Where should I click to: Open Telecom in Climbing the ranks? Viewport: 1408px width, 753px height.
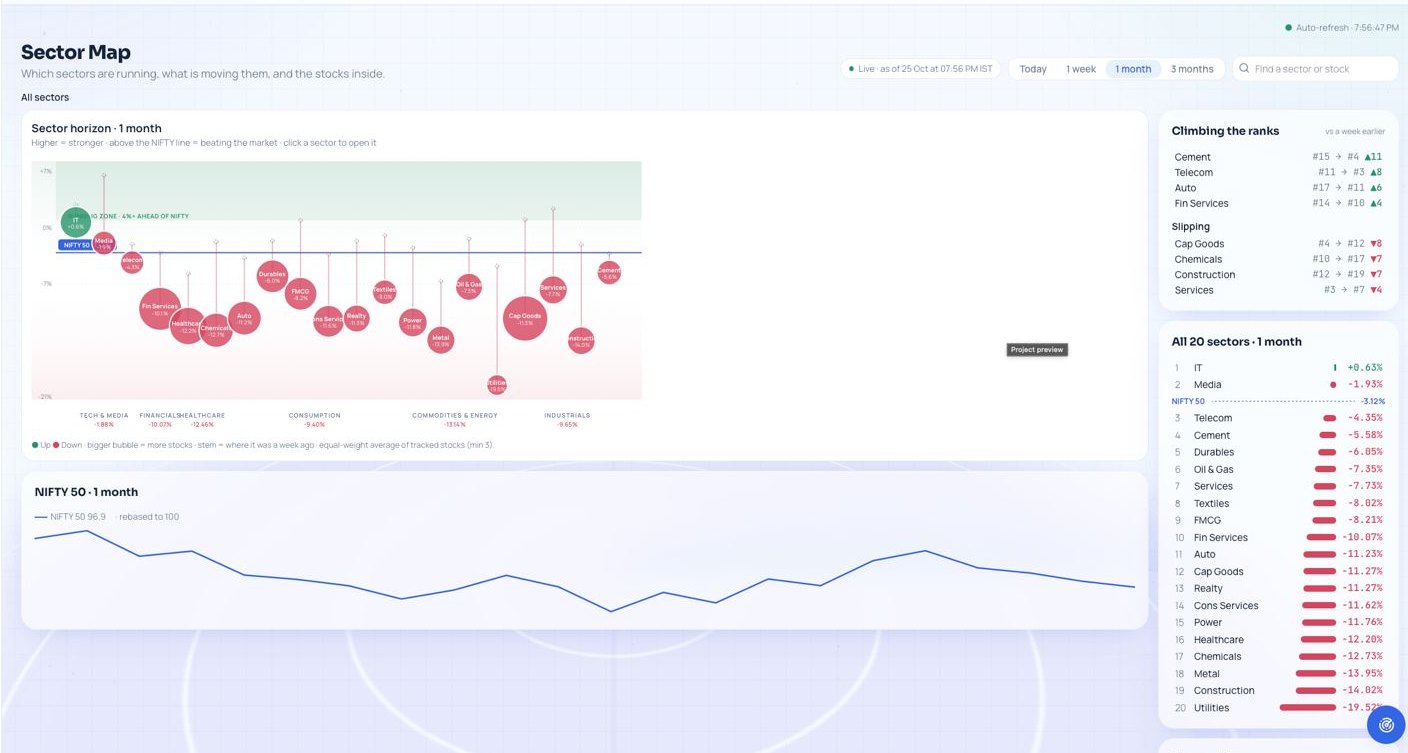pyautogui.click(x=1278, y=172)
